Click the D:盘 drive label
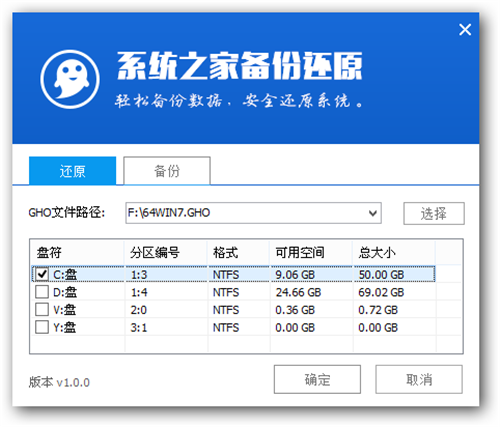Screen dimensions: 500x427 click(65, 292)
